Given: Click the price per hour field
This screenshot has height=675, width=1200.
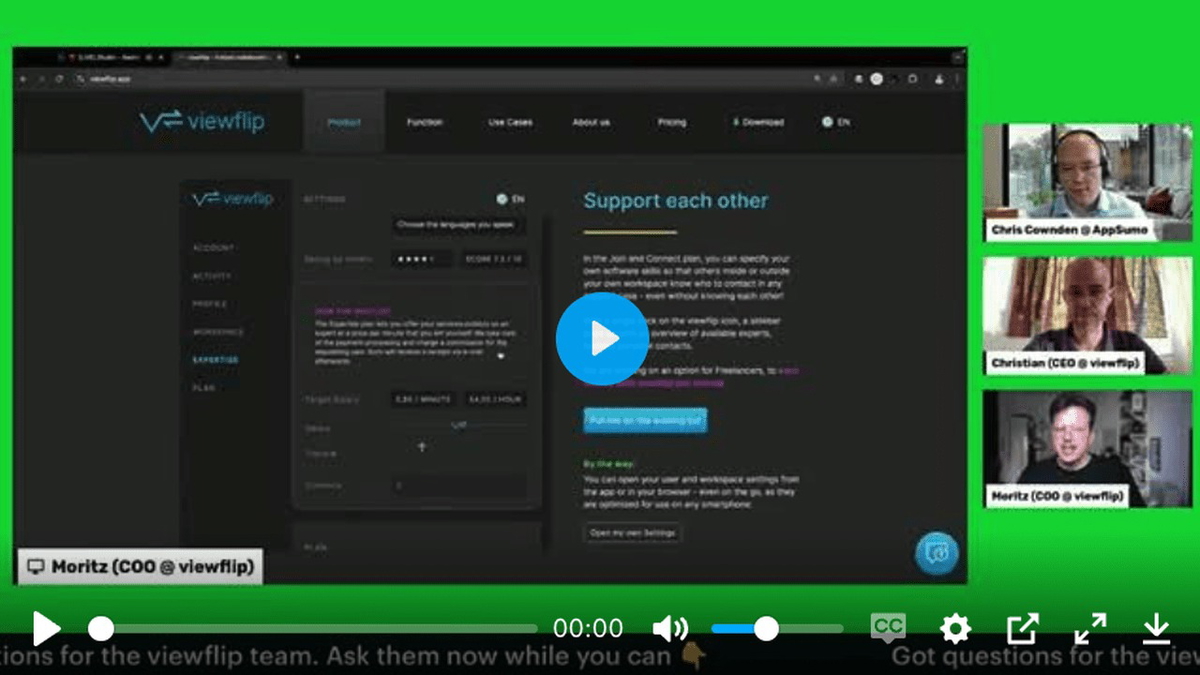Looking at the screenshot, I should [x=495, y=399].
